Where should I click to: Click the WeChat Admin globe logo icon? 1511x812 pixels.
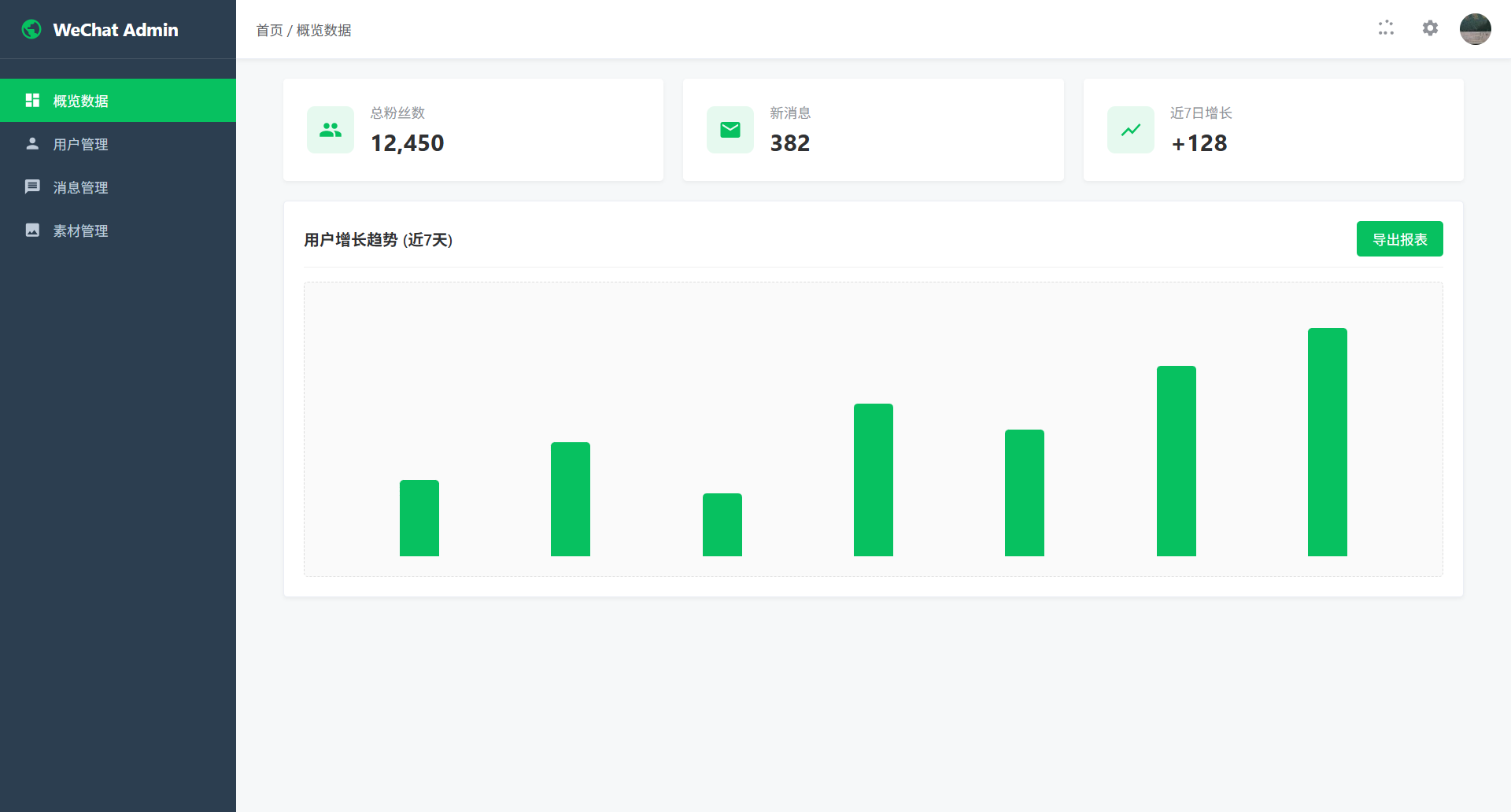[31, 30]
